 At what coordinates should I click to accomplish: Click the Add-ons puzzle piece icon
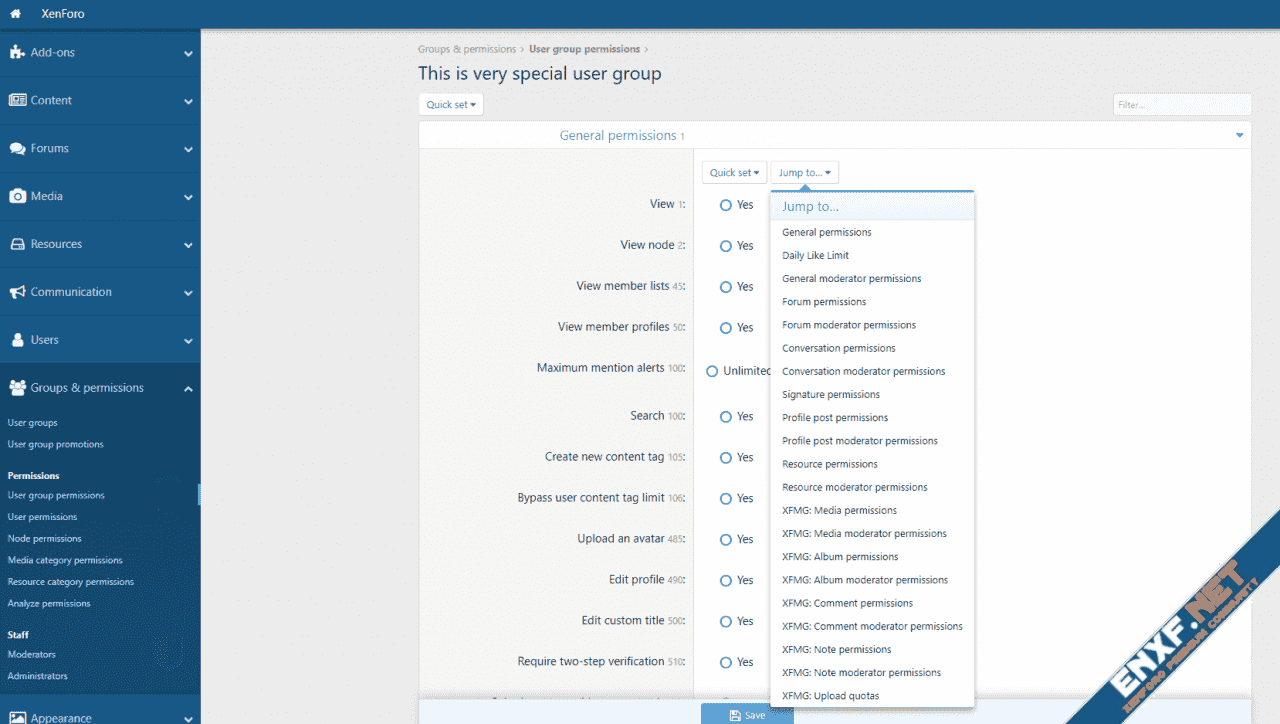pos(17,53)
